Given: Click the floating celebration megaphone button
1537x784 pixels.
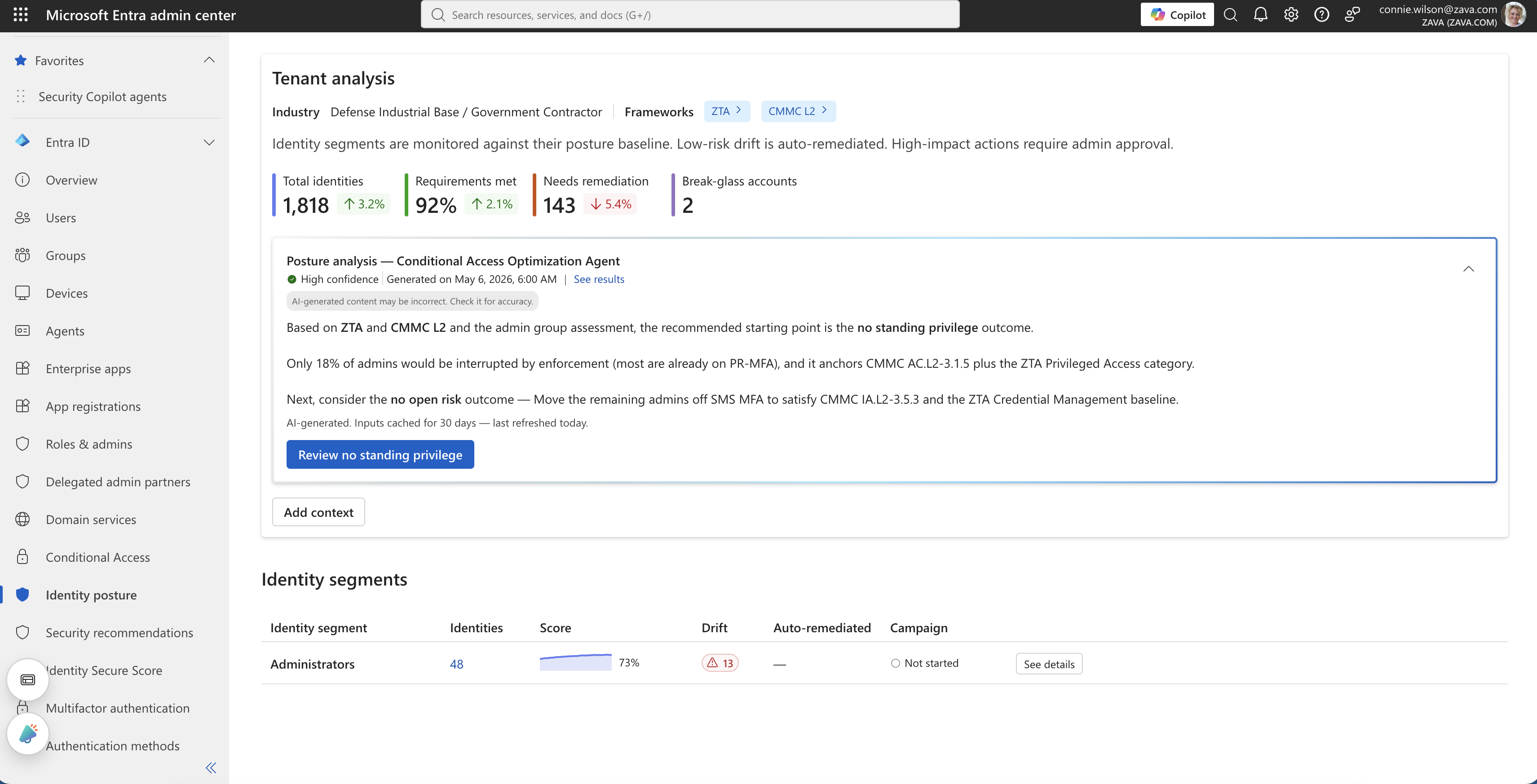Looking at the screenshot, I should (27, 733).
